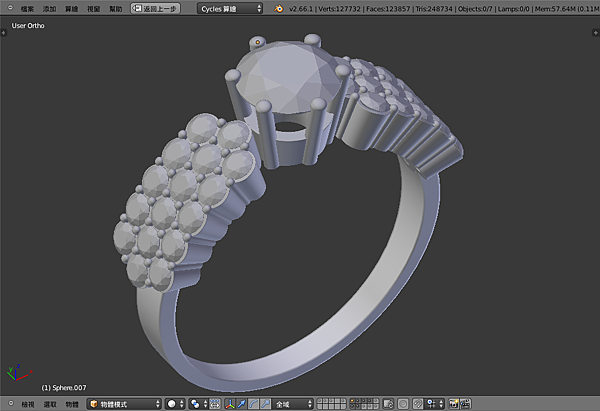Select the translate manipulator arrow icon

pyautogui.click(x=241, y=404)
